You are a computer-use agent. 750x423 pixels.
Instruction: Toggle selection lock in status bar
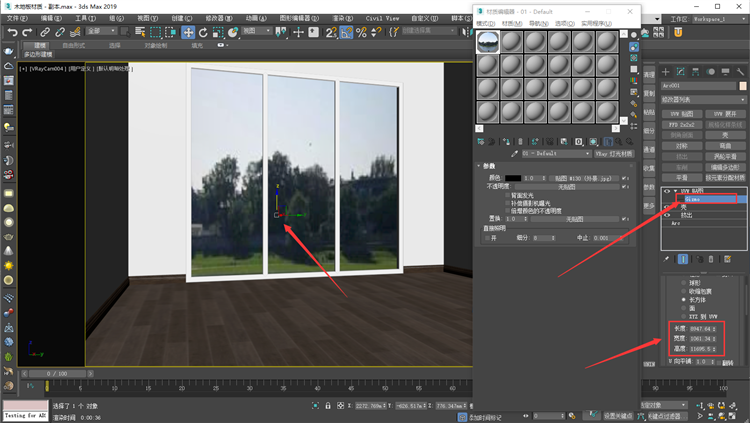(328, 406)
